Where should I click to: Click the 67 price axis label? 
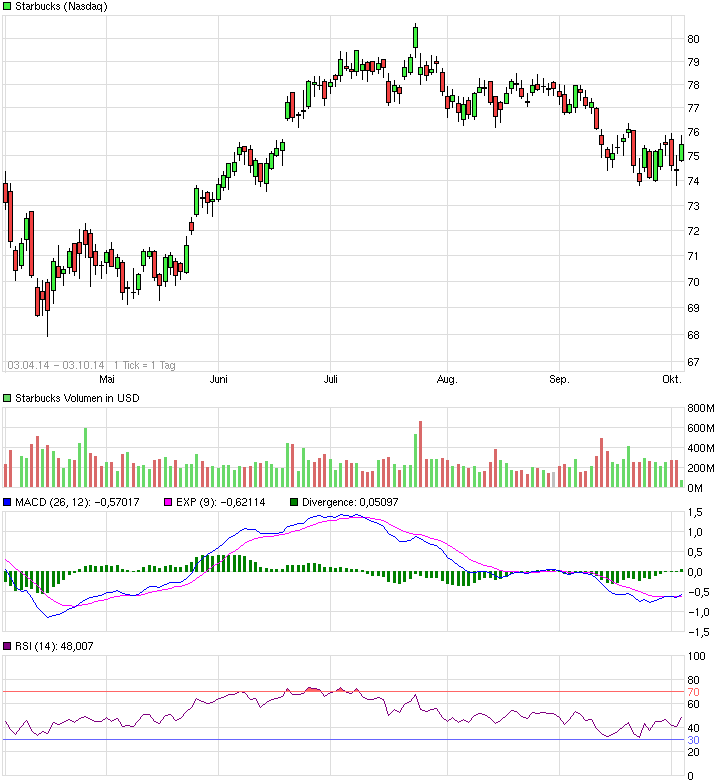click(x=694, y=362)
